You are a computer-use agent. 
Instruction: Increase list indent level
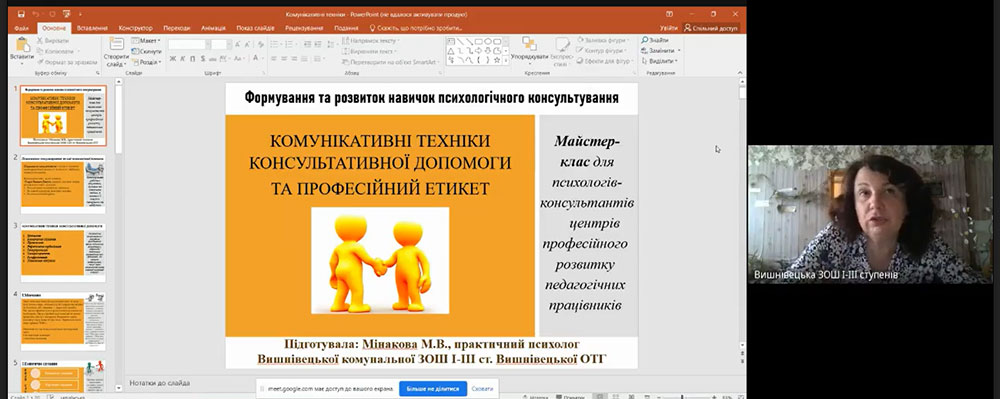(x=318, y=44)
